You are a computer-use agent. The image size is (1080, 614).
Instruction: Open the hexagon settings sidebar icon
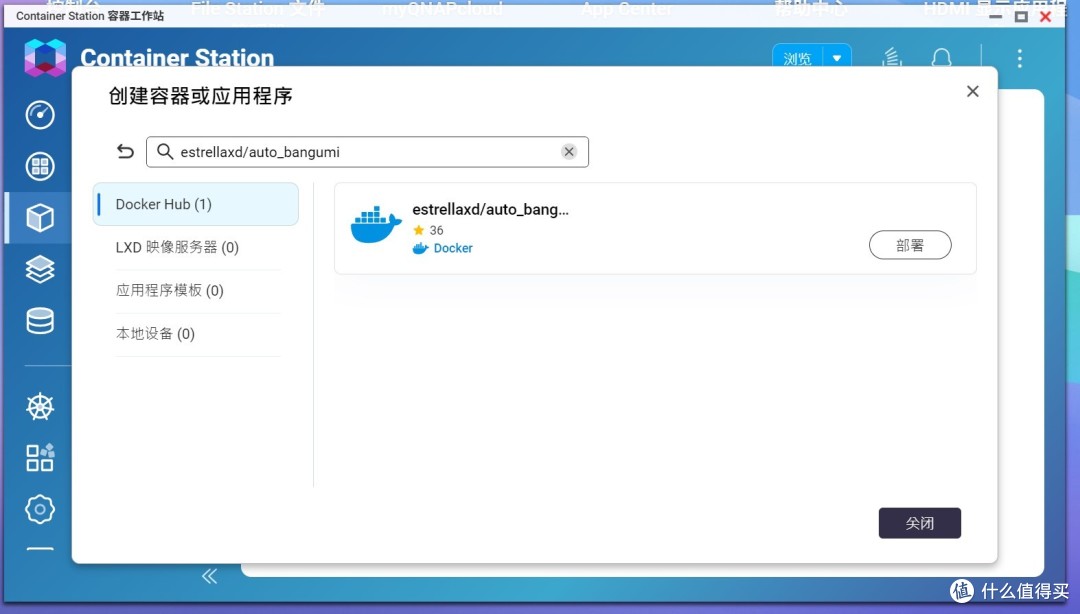(40, 509)
